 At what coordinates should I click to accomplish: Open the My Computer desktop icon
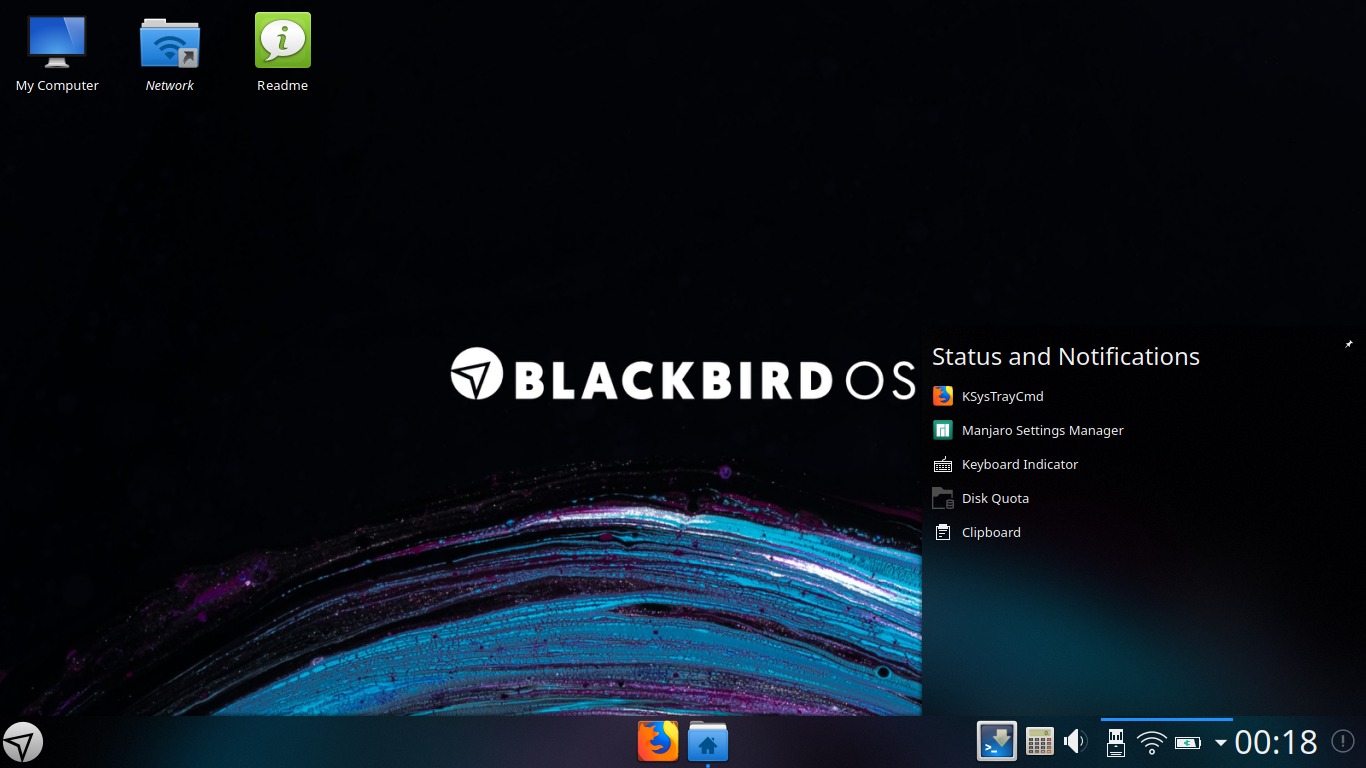click(x=57, y=55)
